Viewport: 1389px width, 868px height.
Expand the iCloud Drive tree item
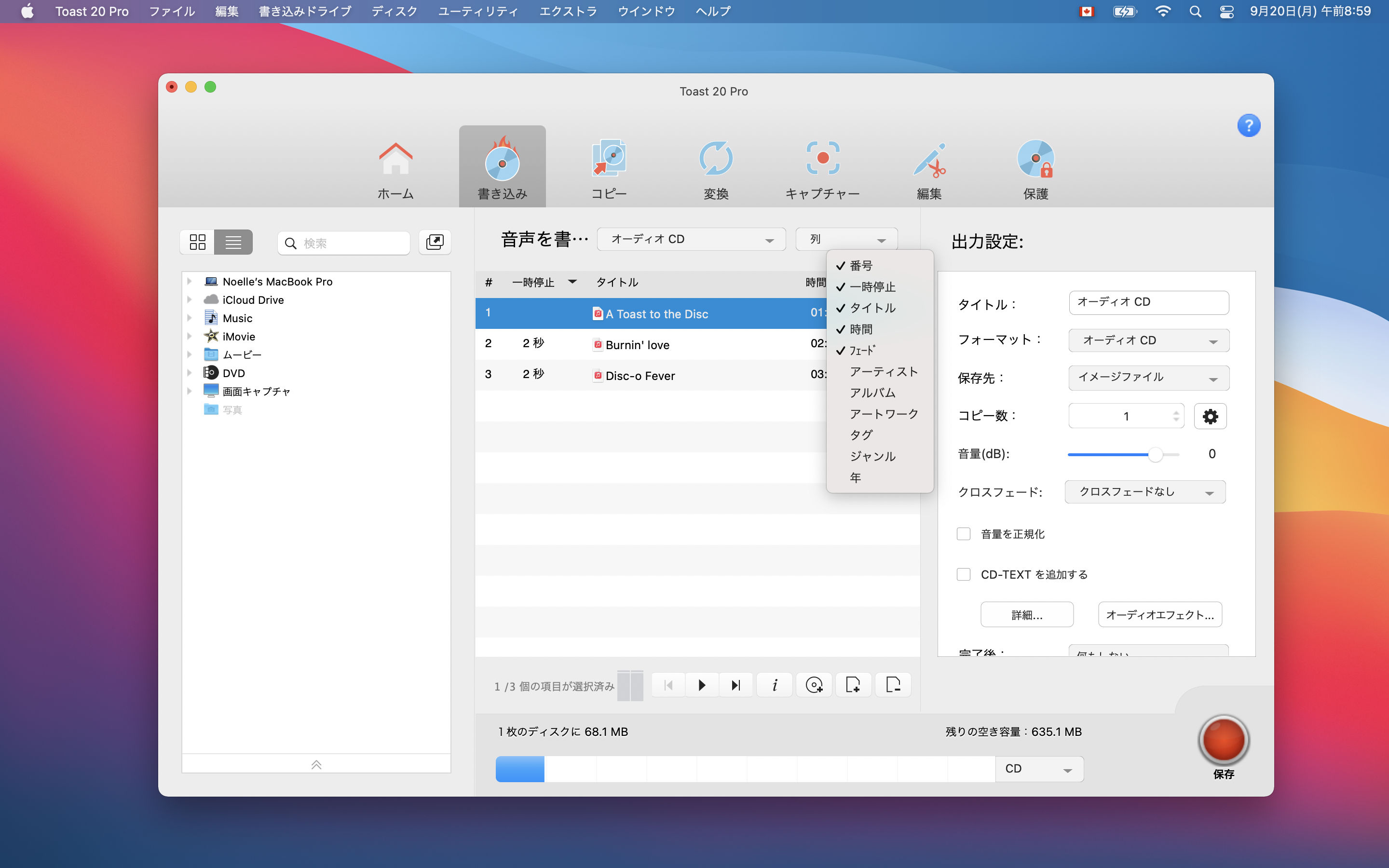(190, 299)
